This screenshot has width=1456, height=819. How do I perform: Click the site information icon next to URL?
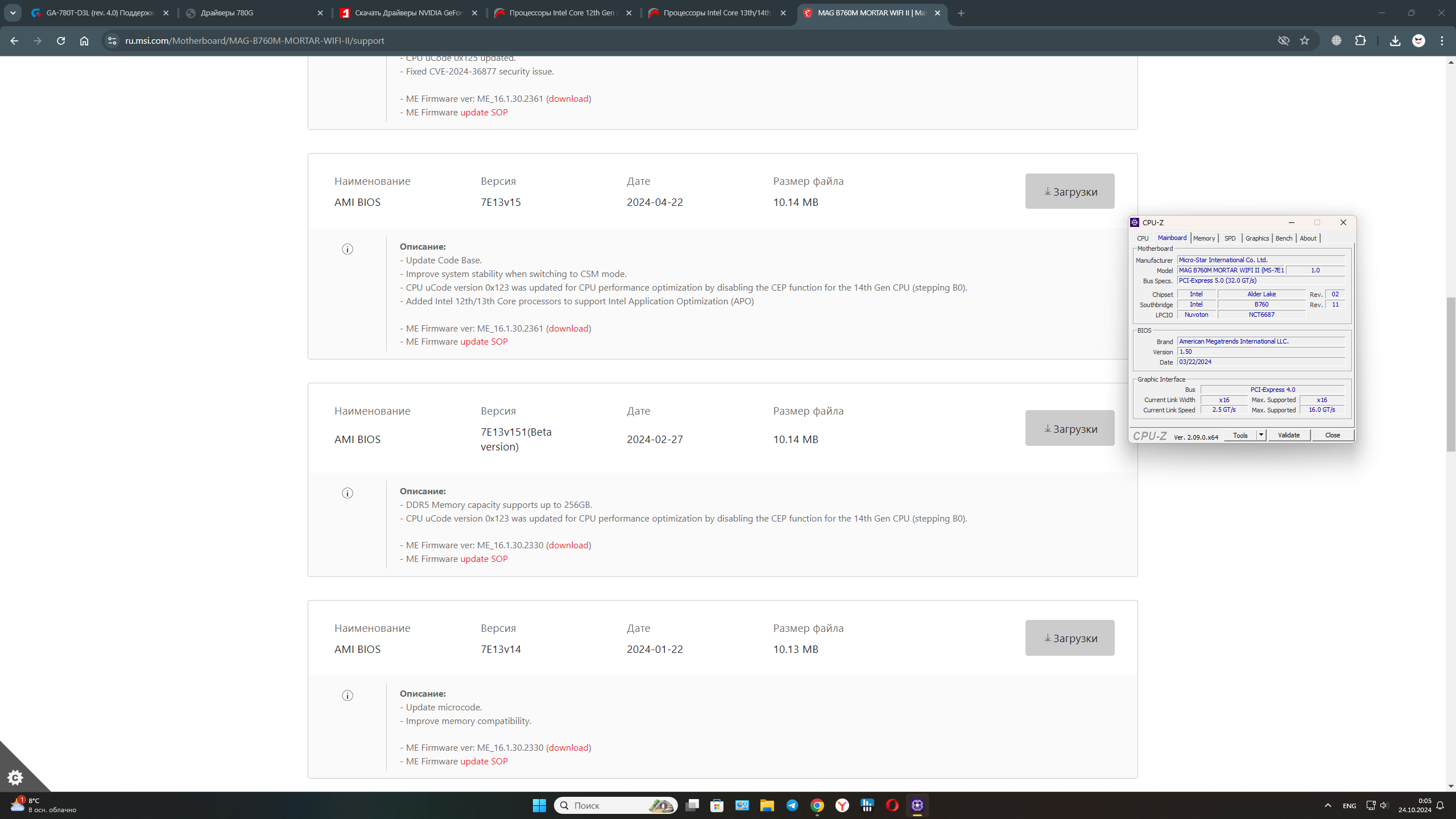tap(112, 40)
